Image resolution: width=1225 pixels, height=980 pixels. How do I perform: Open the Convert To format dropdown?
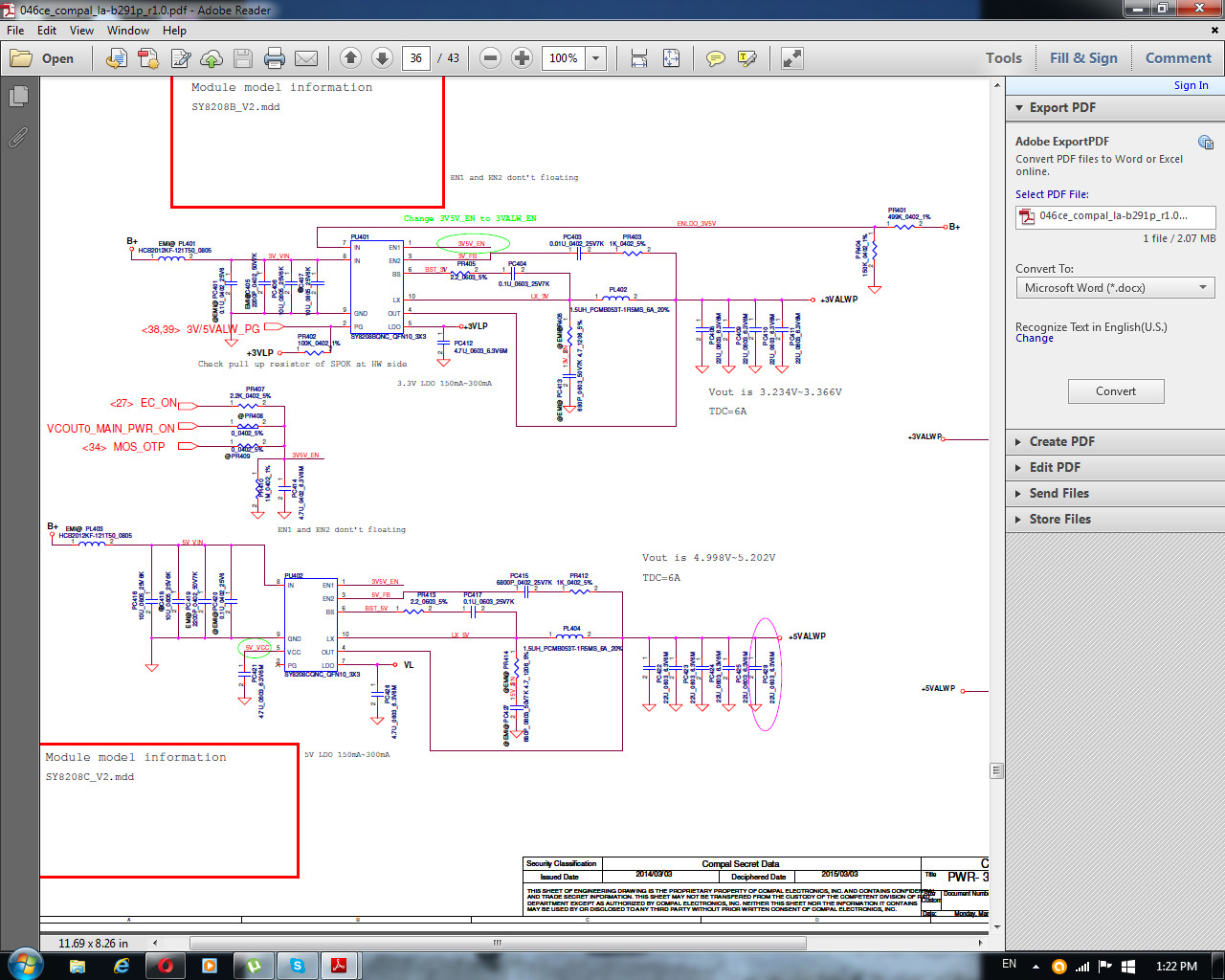(1116, 288)
